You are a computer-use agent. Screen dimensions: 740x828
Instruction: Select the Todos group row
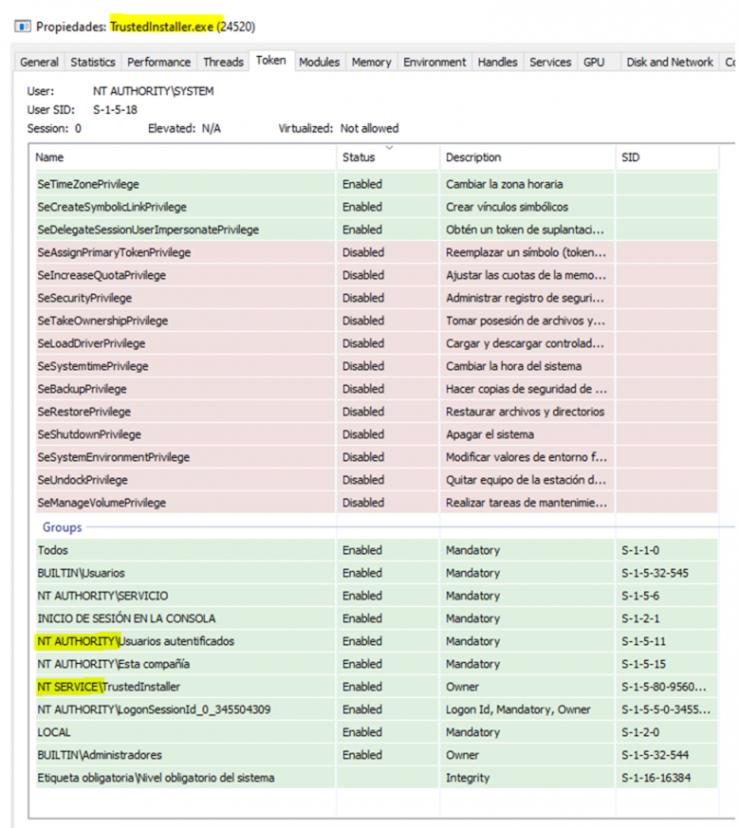click(377, 550)
